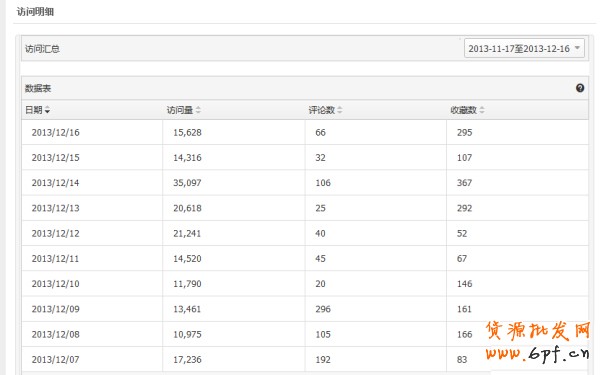Sort by 评论数 column arrows
600x375 pixels.
tap(340, 110)
